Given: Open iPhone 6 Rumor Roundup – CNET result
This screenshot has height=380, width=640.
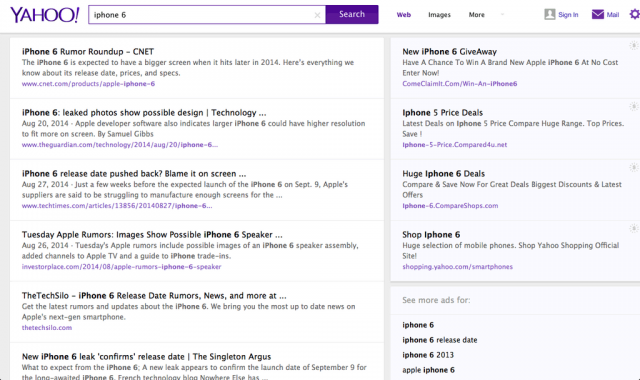Looking at the screenshot, I should 88,52.
